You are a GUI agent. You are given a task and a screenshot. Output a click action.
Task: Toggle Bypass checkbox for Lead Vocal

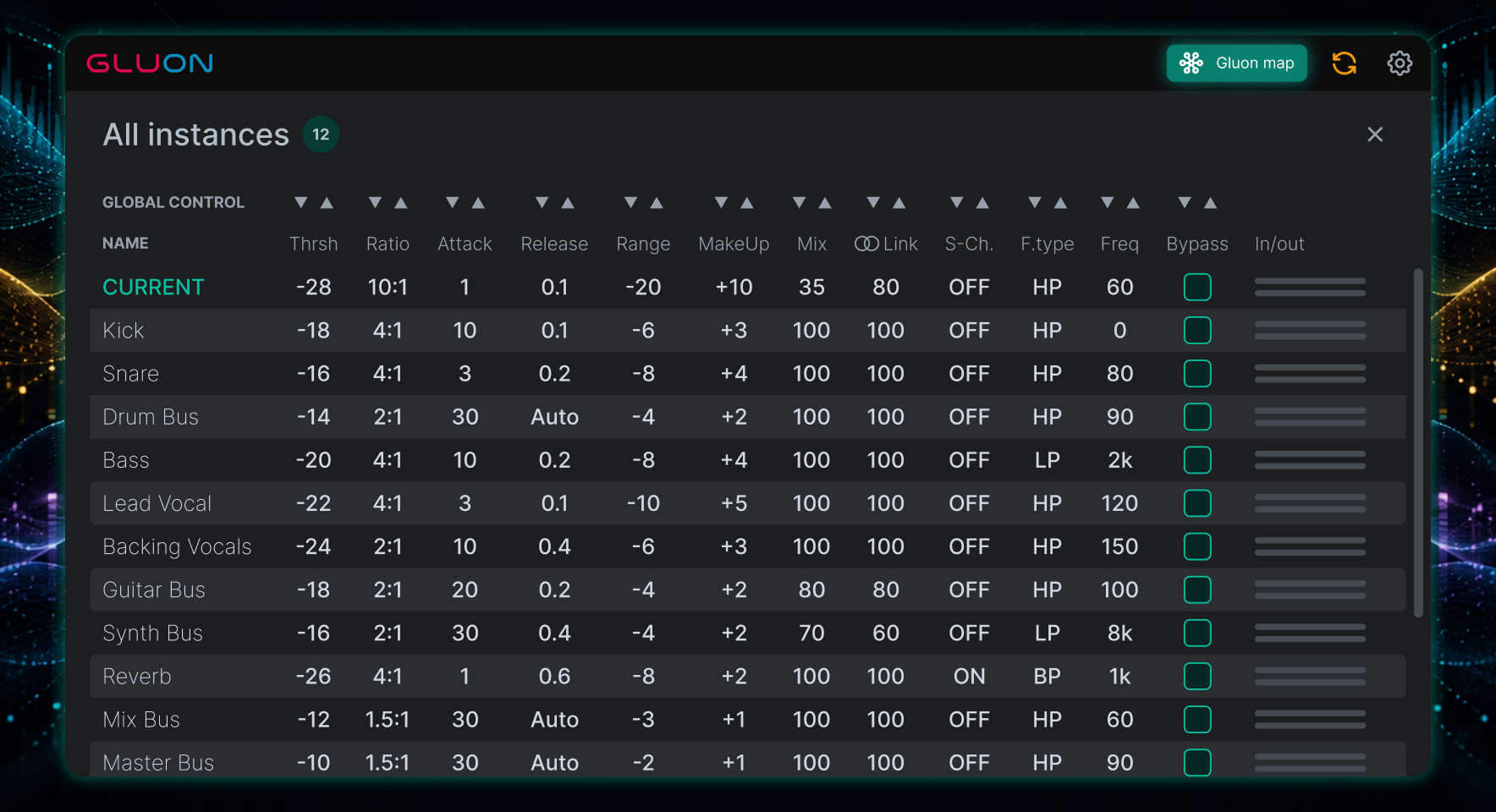click(x=1197, y=503)
